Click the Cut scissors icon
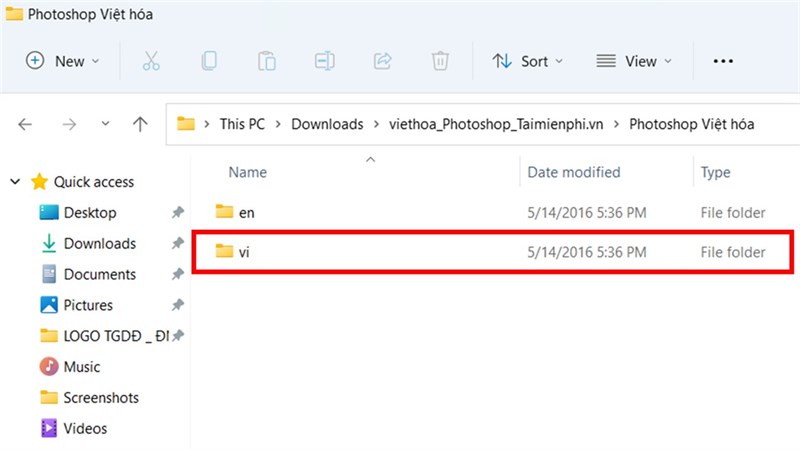Viewport: 800px width, 450px height. coord(151,61)
